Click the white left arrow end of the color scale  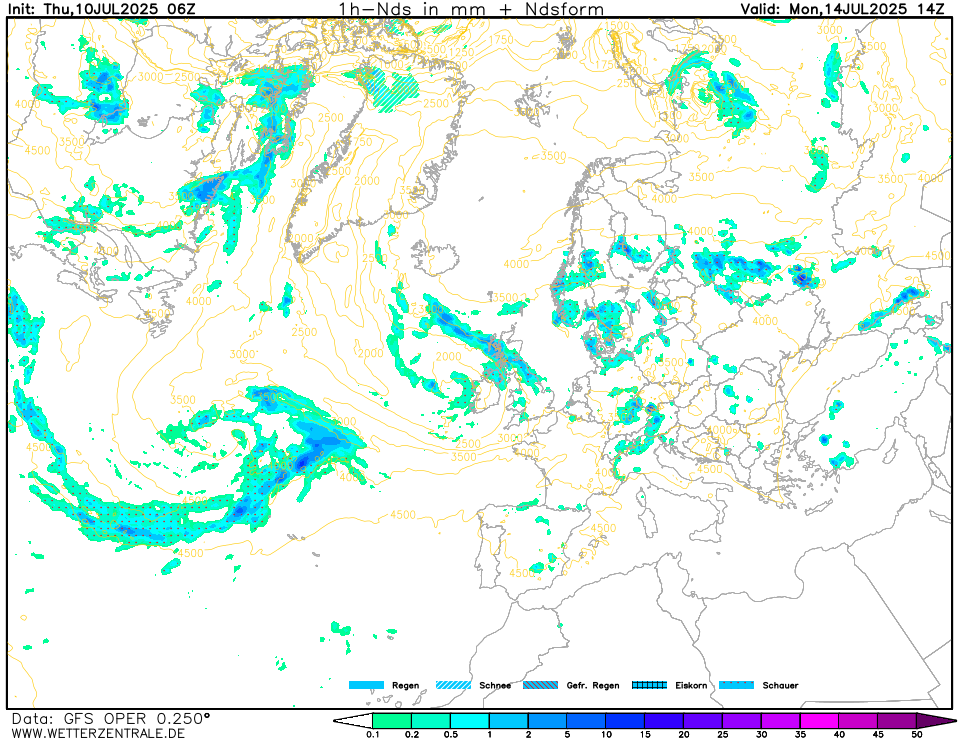353,721
